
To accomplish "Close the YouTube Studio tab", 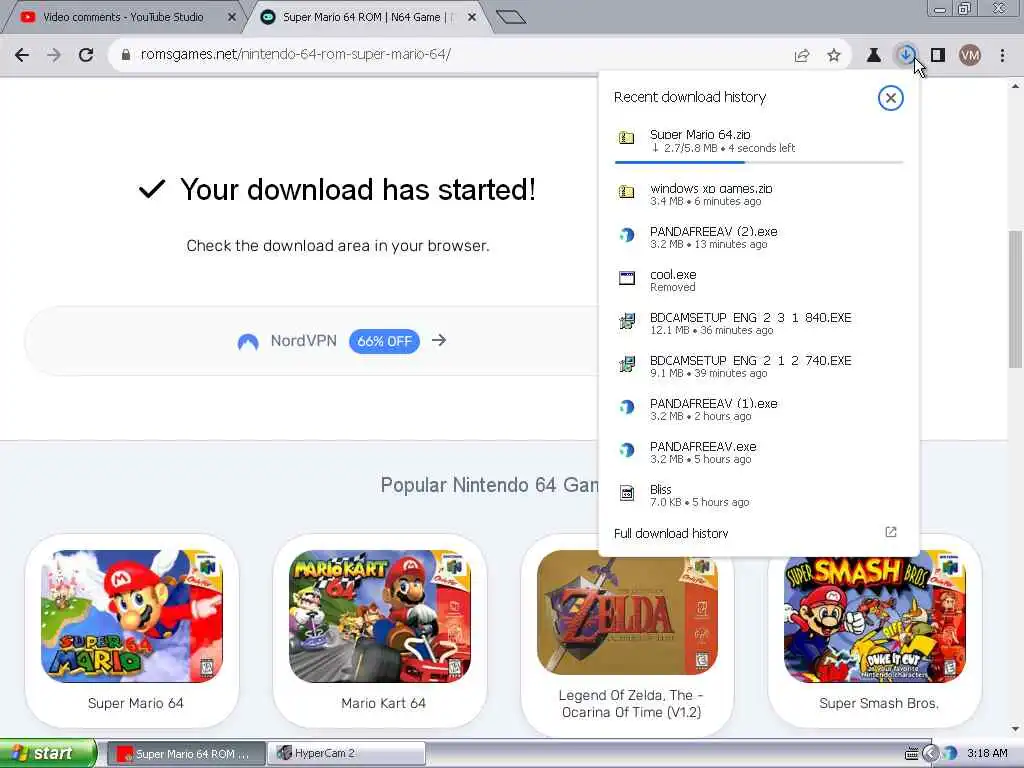I will (232, 18).
